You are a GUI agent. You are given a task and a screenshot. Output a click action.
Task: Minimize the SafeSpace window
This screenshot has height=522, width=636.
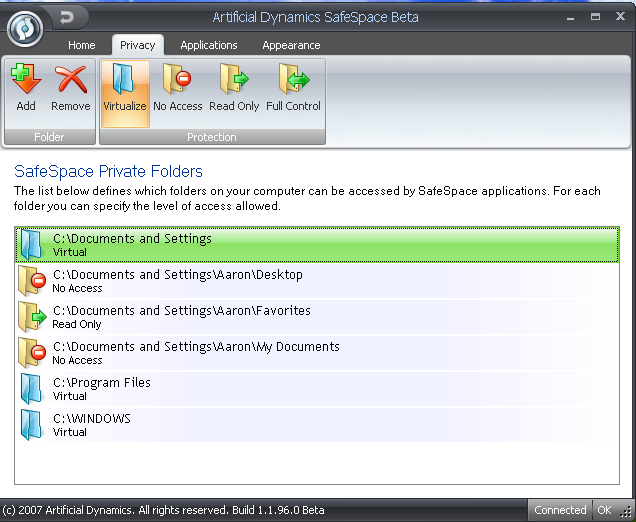pos(571,17)
